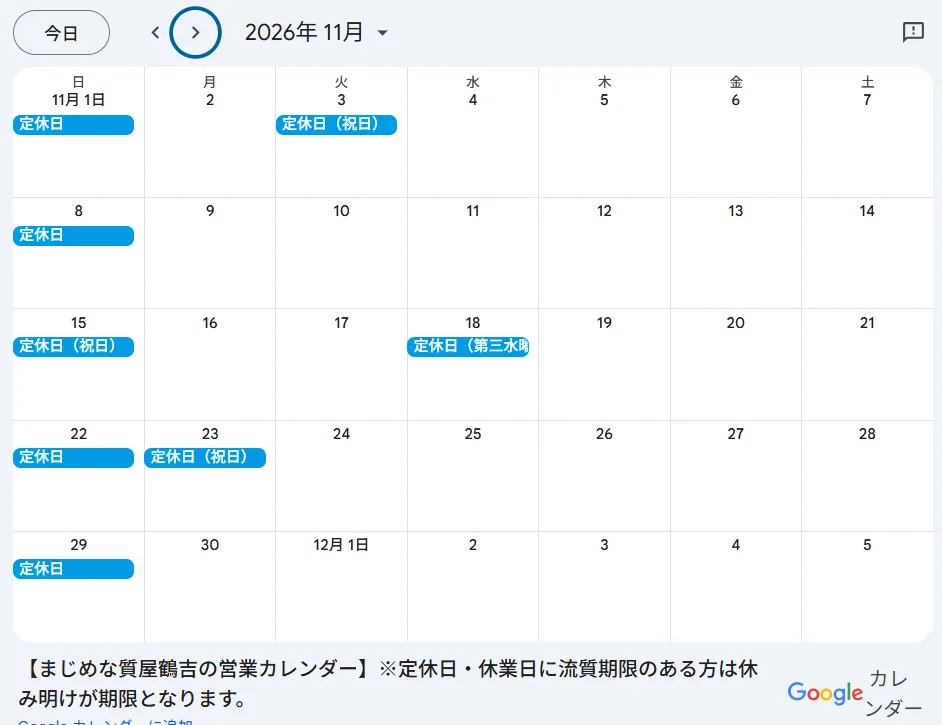Open 定休日（第三水曜）event on November 18
Screen dimensions: 942x725
tap(468, 347)
